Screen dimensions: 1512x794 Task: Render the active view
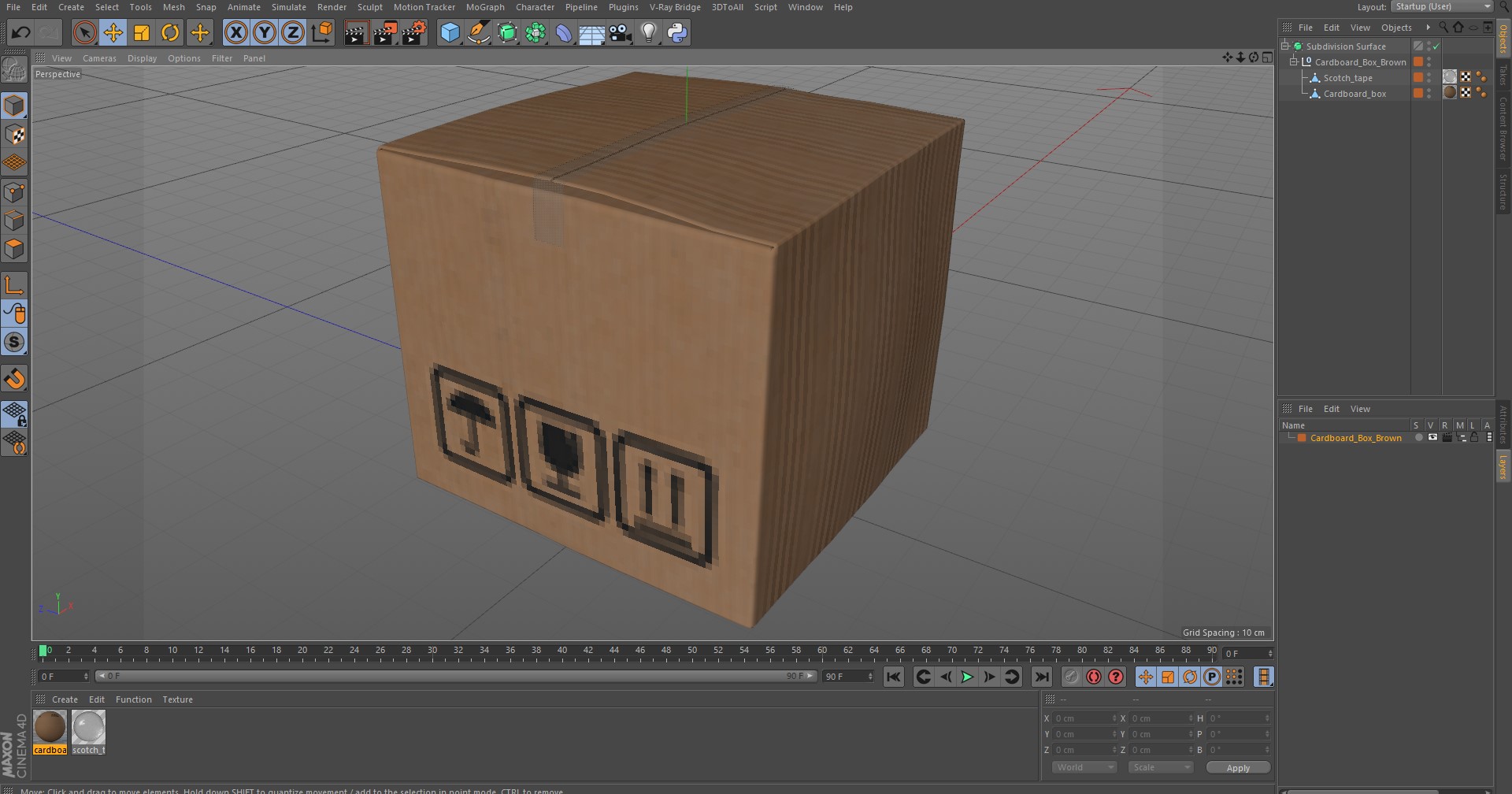coord(356,32)
